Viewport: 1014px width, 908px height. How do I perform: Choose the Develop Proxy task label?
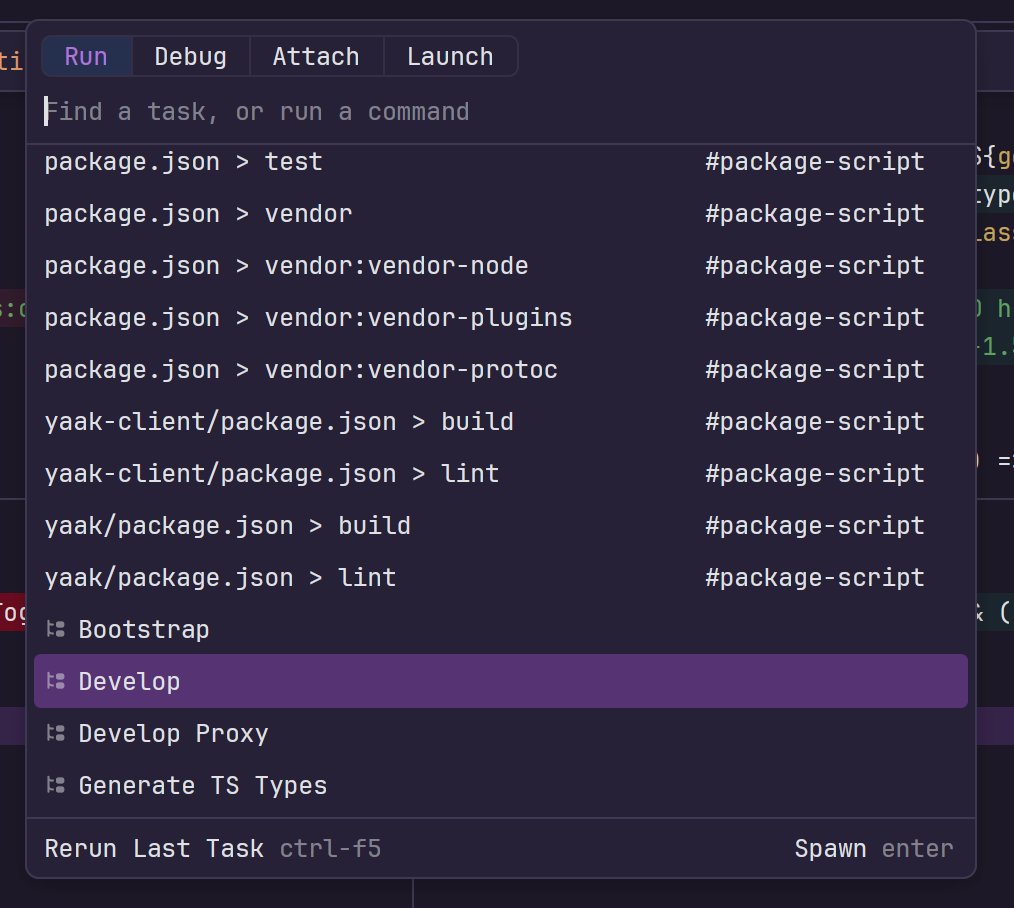pos(173,734)
